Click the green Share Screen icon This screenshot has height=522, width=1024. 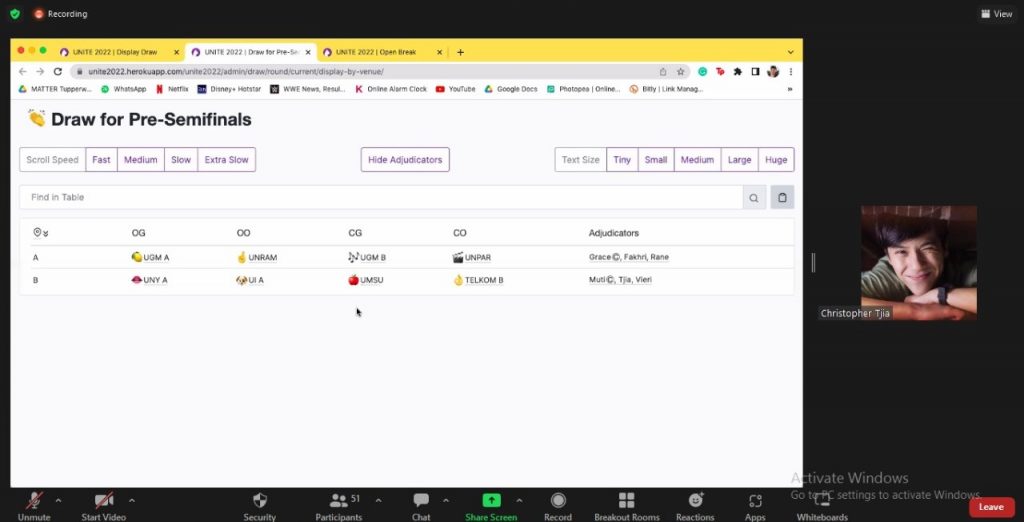[x=491, y=501]
